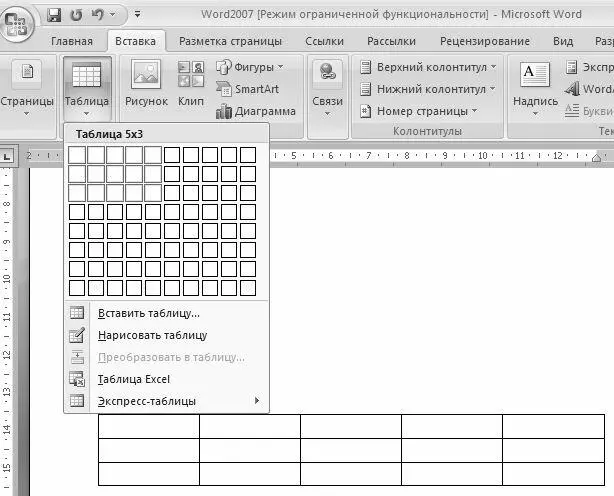Insert a SmartArt graphic
614x496 pixels.
coord(247,89)
